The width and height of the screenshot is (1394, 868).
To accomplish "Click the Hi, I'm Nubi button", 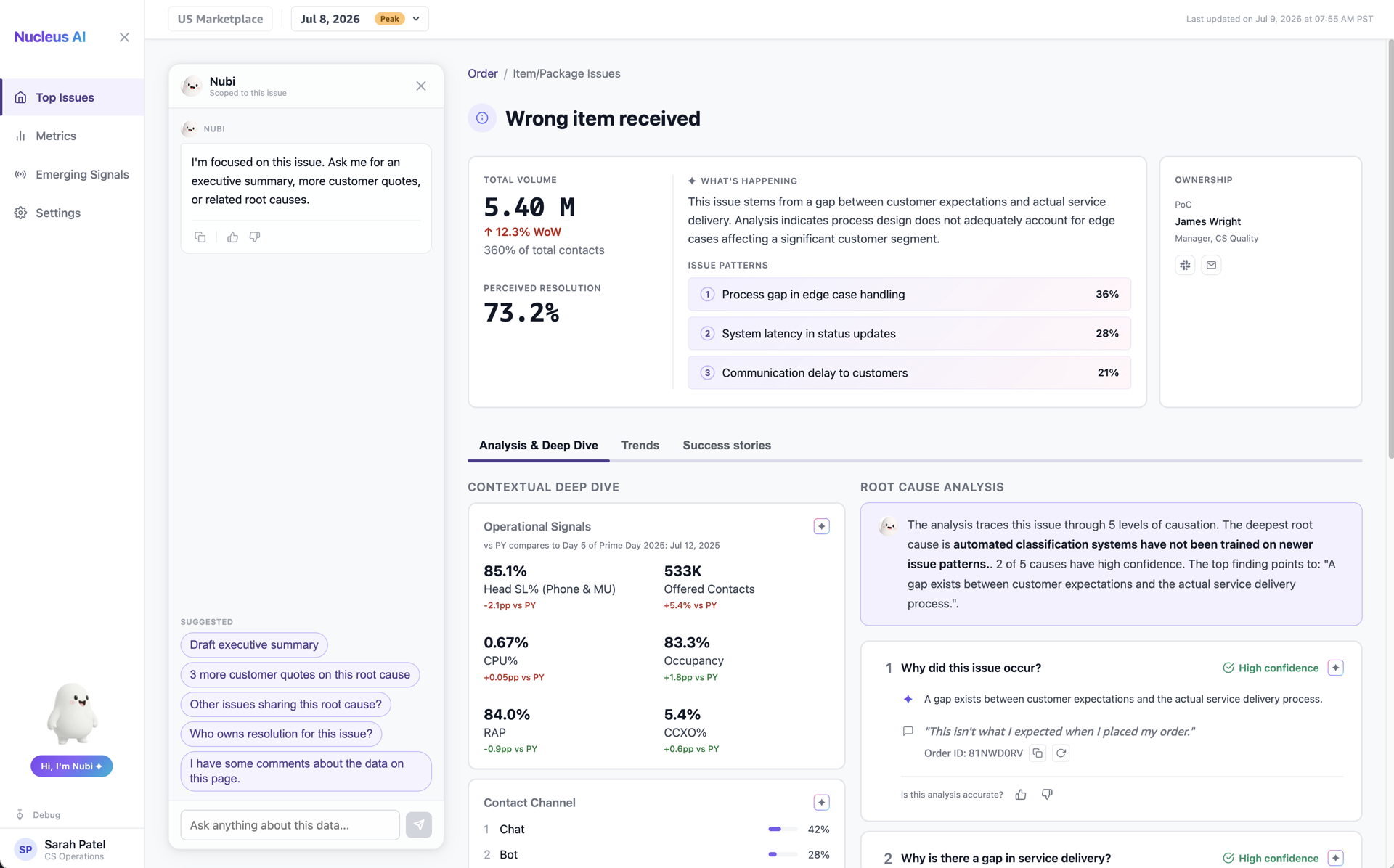I will (x=71, y=766).
